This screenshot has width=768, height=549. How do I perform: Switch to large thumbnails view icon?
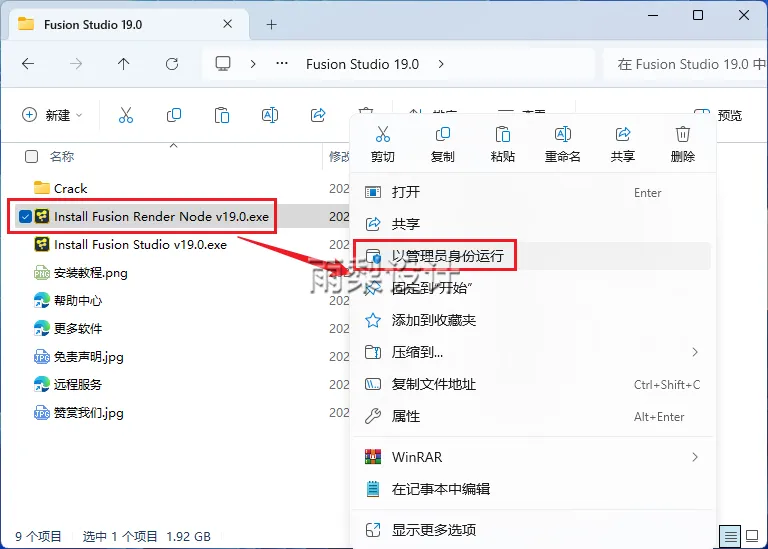click(x=752, y=536)
